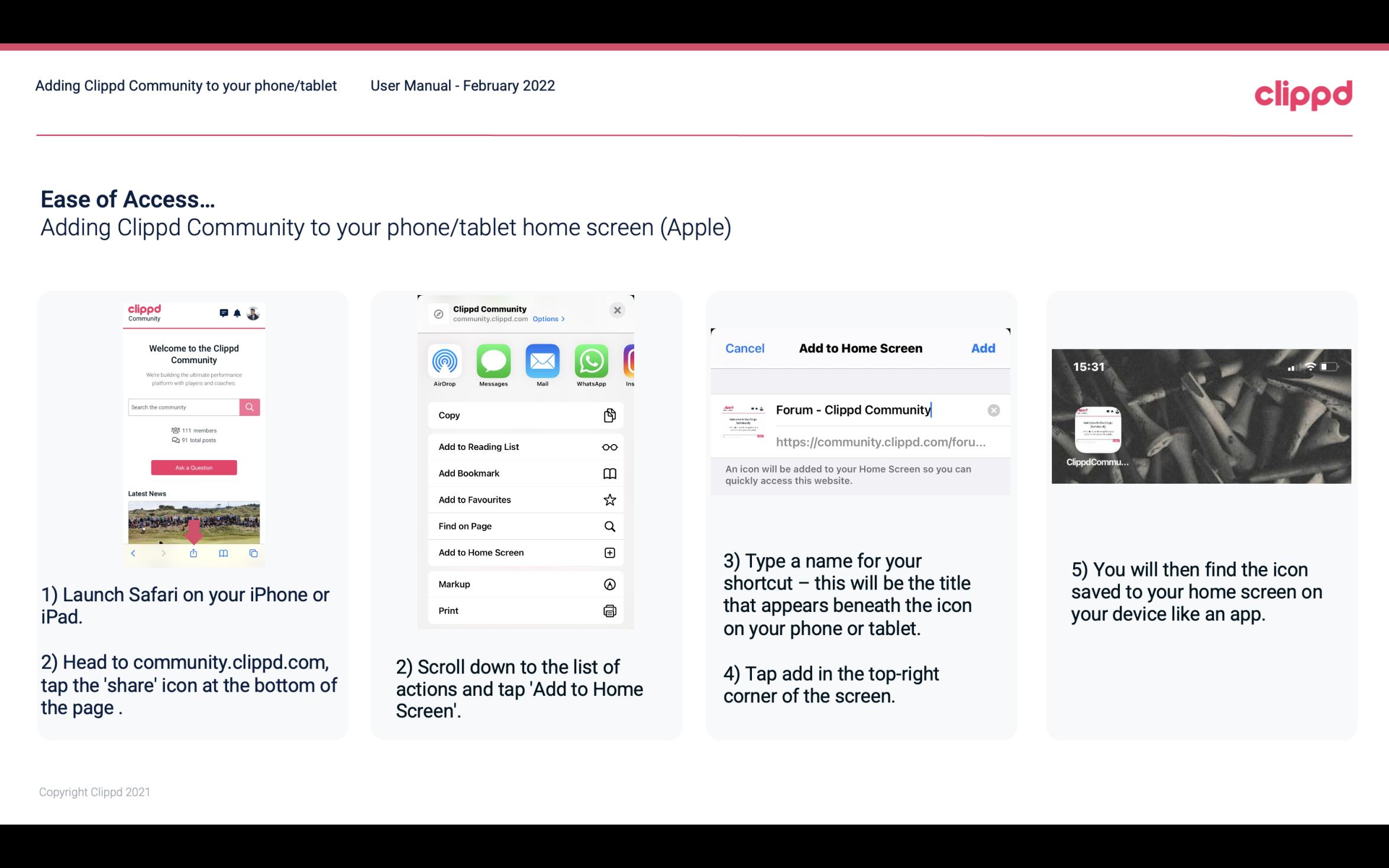Click the Copy link icon
This screenshot has height=868, width=1389.
pyautogui.click(x=609, y=414)
